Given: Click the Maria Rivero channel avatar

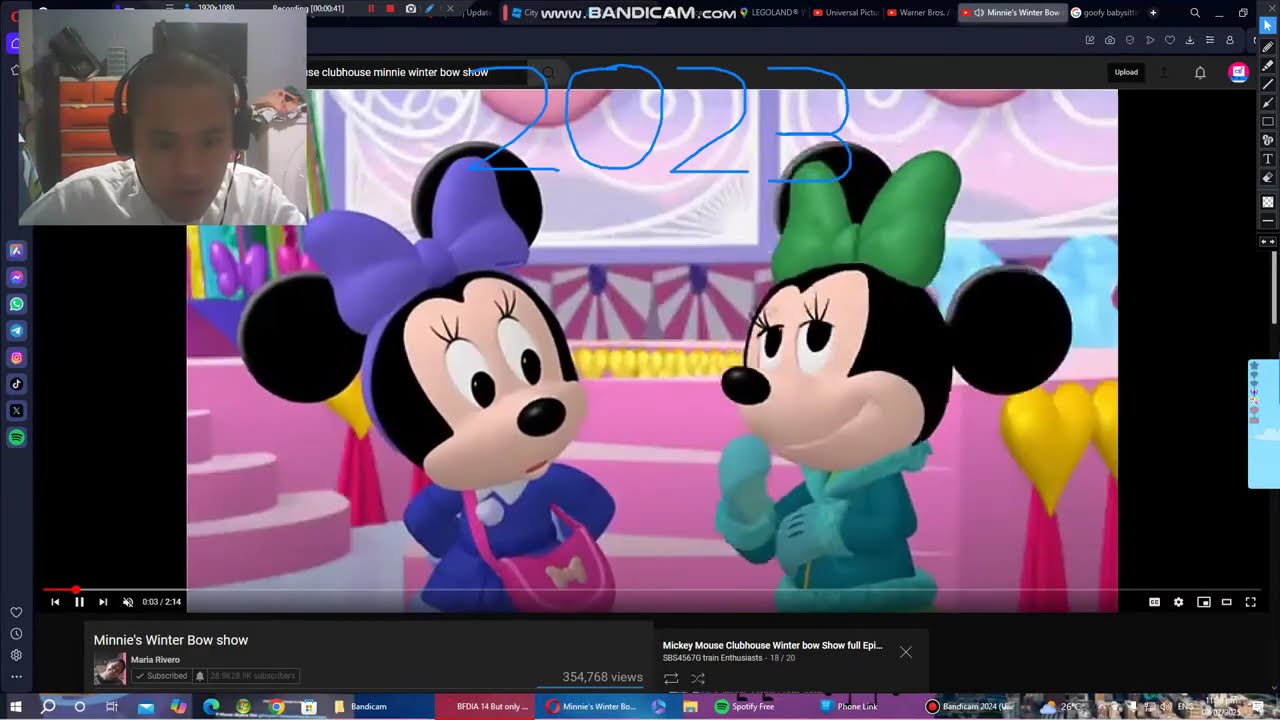Looking at the screenshot, I should [x=110, y=668].
